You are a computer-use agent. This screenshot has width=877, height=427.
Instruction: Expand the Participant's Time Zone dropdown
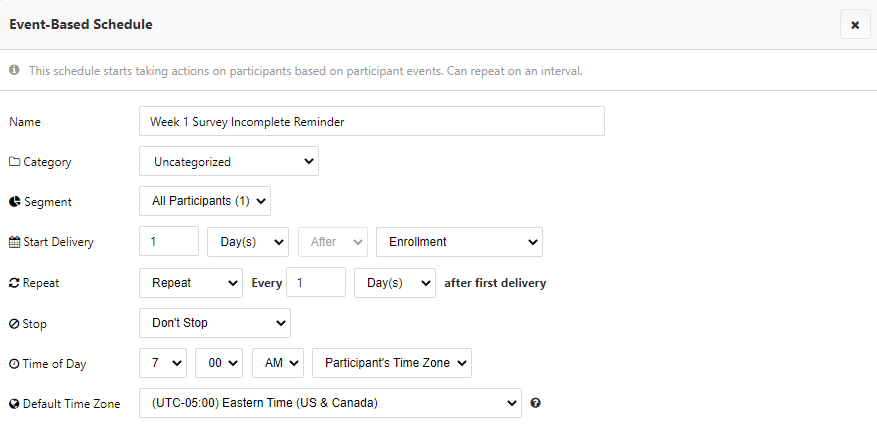point(391,363)
